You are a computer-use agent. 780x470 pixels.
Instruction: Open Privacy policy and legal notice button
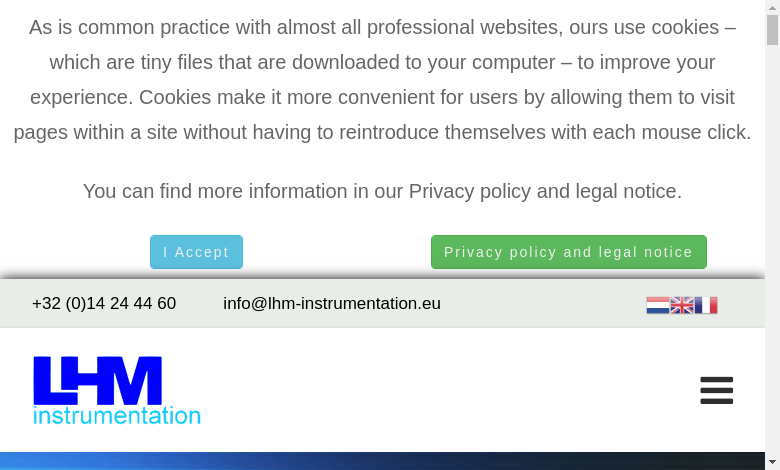point(569,252)
